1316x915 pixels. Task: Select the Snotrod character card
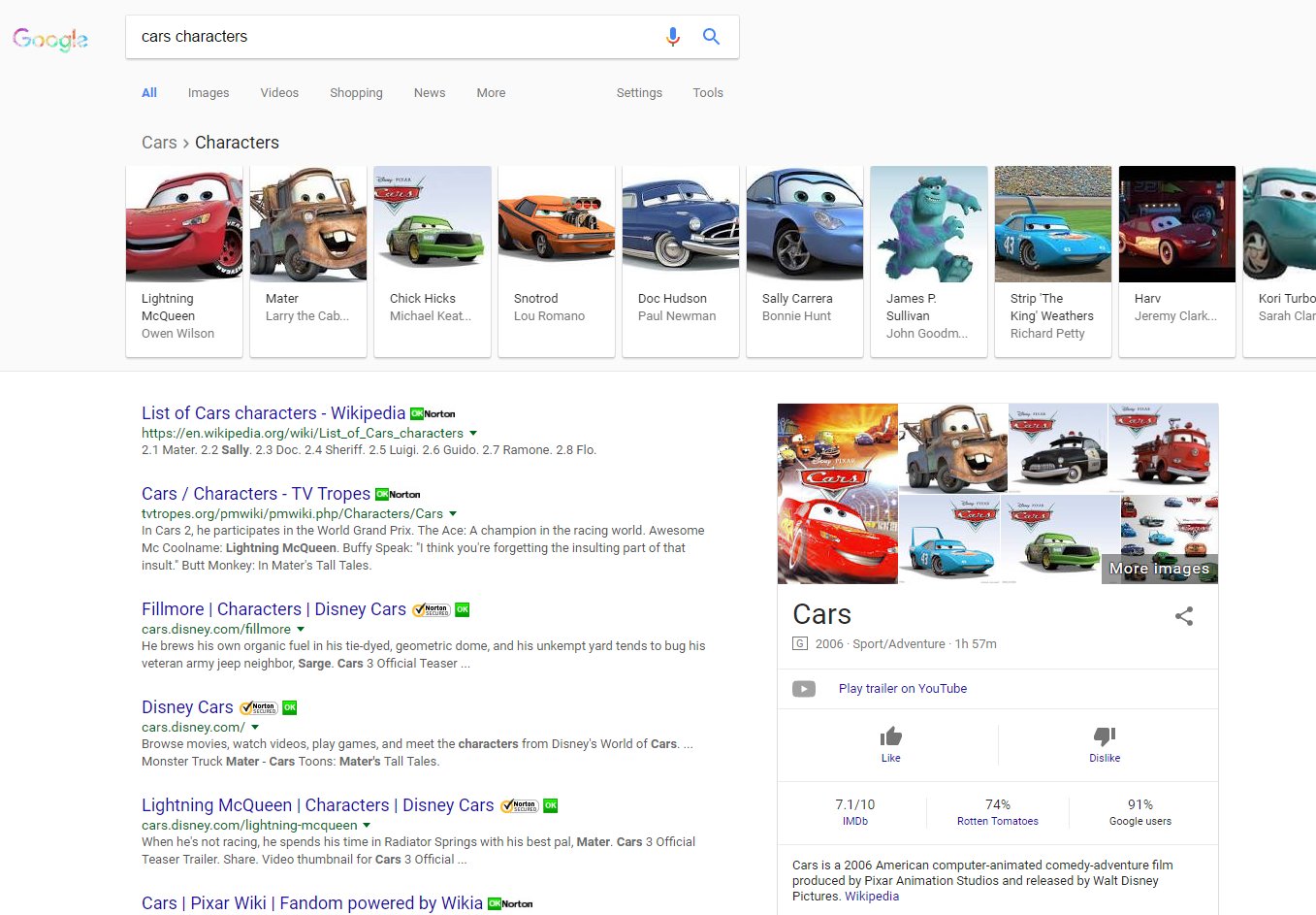point(557,261)
